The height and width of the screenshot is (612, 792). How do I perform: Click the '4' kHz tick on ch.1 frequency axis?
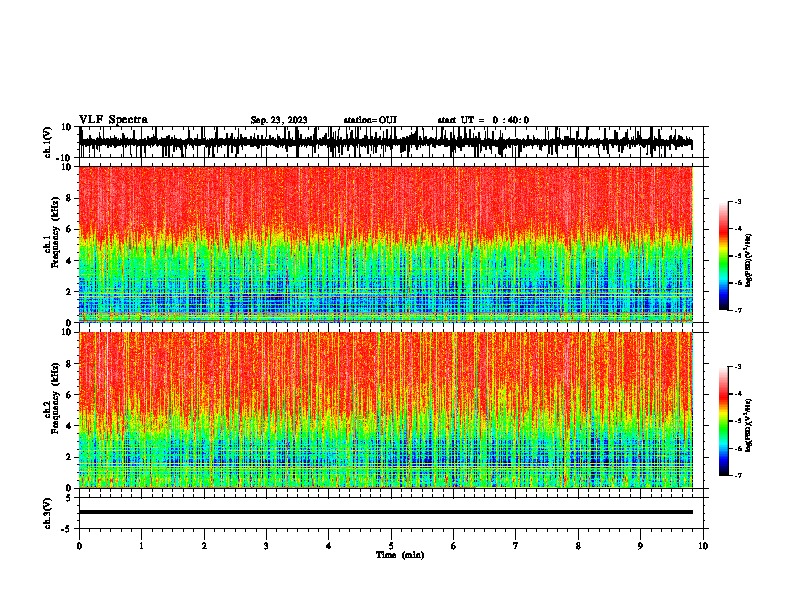[x=70, y=261]
